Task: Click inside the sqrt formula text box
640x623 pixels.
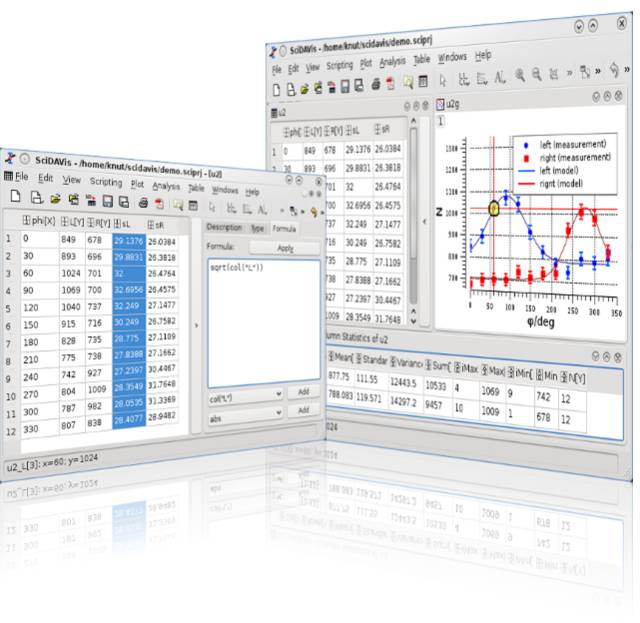Action: pyautogui.click(x=264, y=323)
